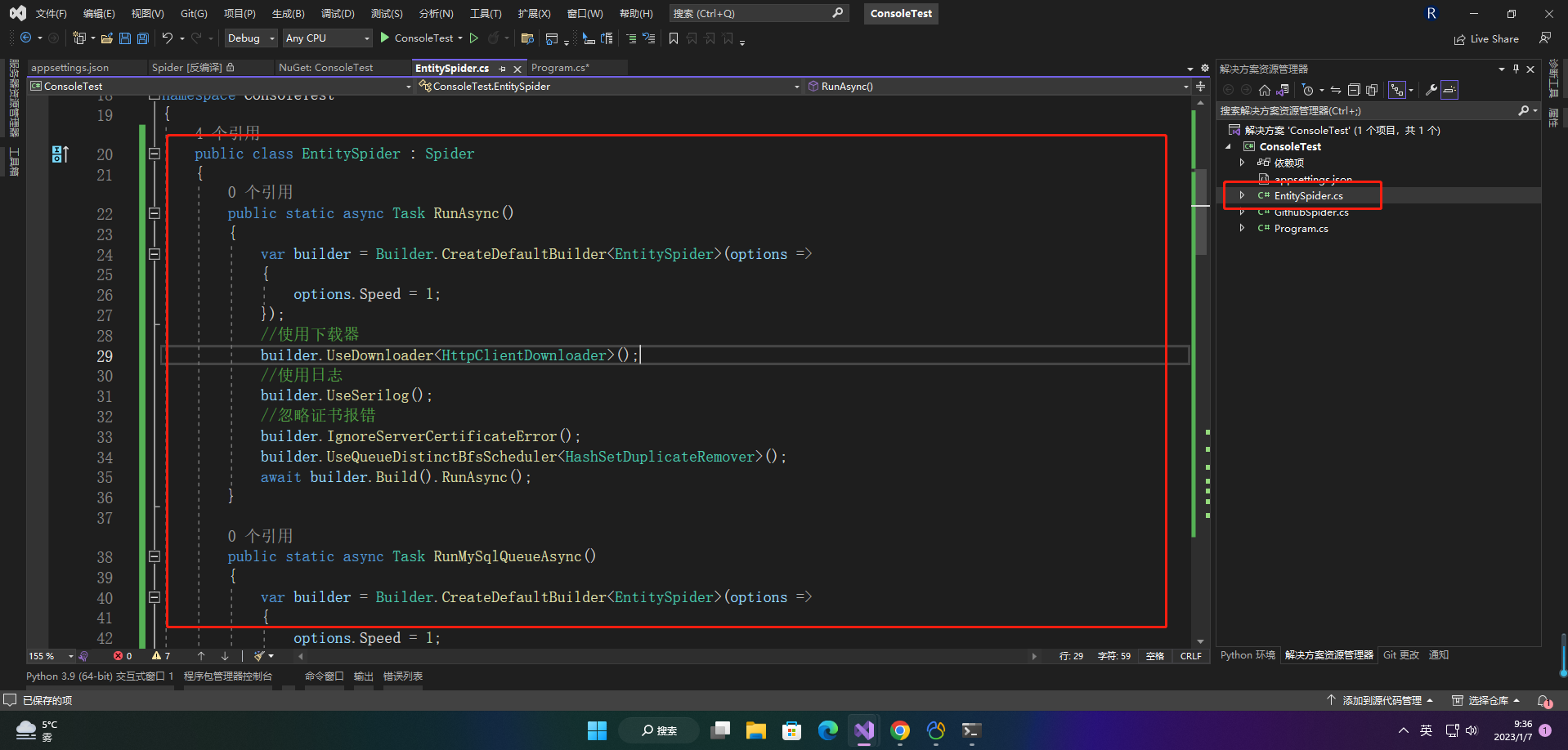This screenshot has width=1568, height=750.
Task: Click the Navigate Backward arrow in the toolbar
Action: point(26,38)
